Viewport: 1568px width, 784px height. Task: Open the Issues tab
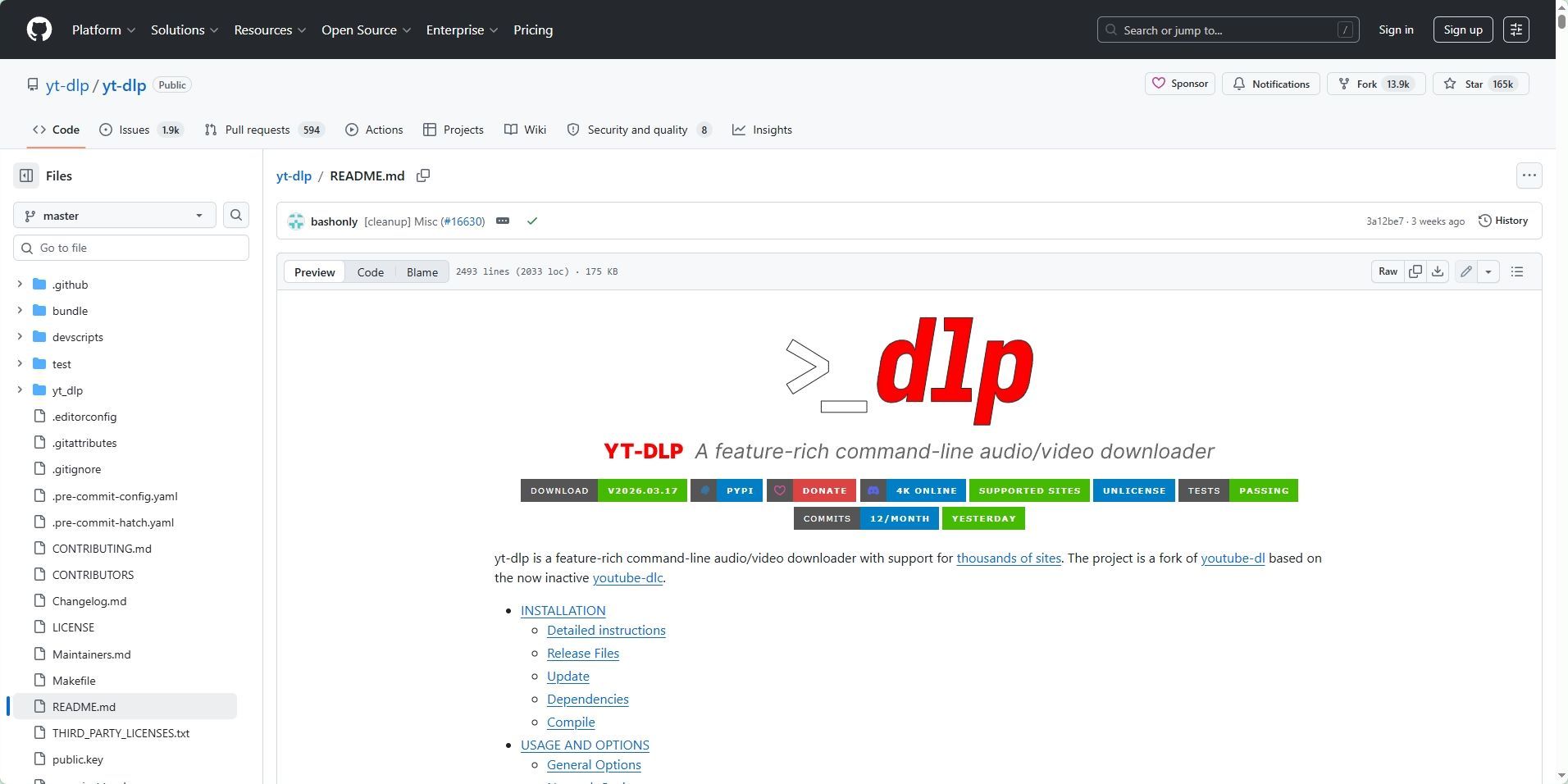pos(141,130)
